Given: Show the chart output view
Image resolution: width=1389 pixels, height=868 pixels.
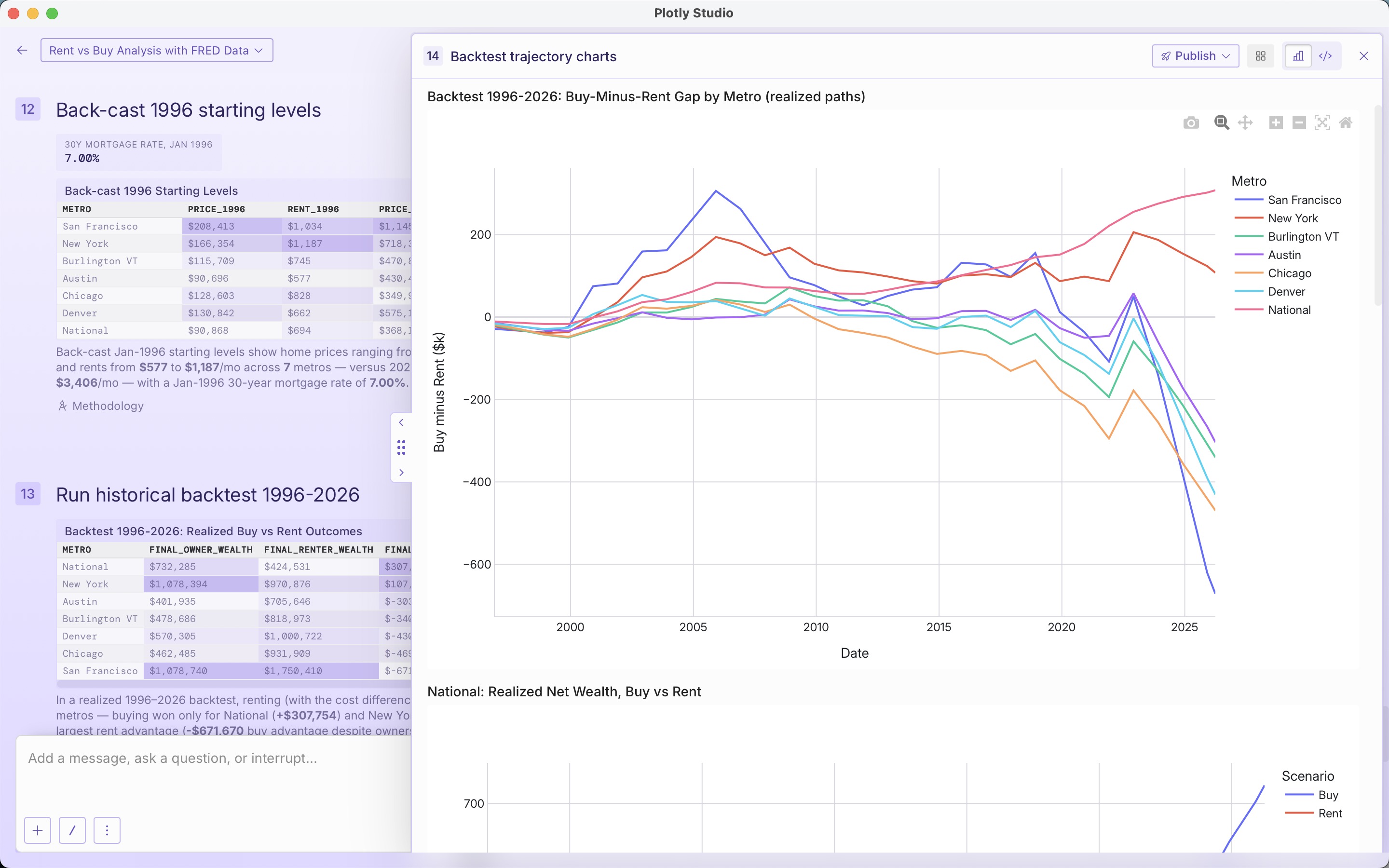Looking at the screenshot, I should (x=1298, y=55).
